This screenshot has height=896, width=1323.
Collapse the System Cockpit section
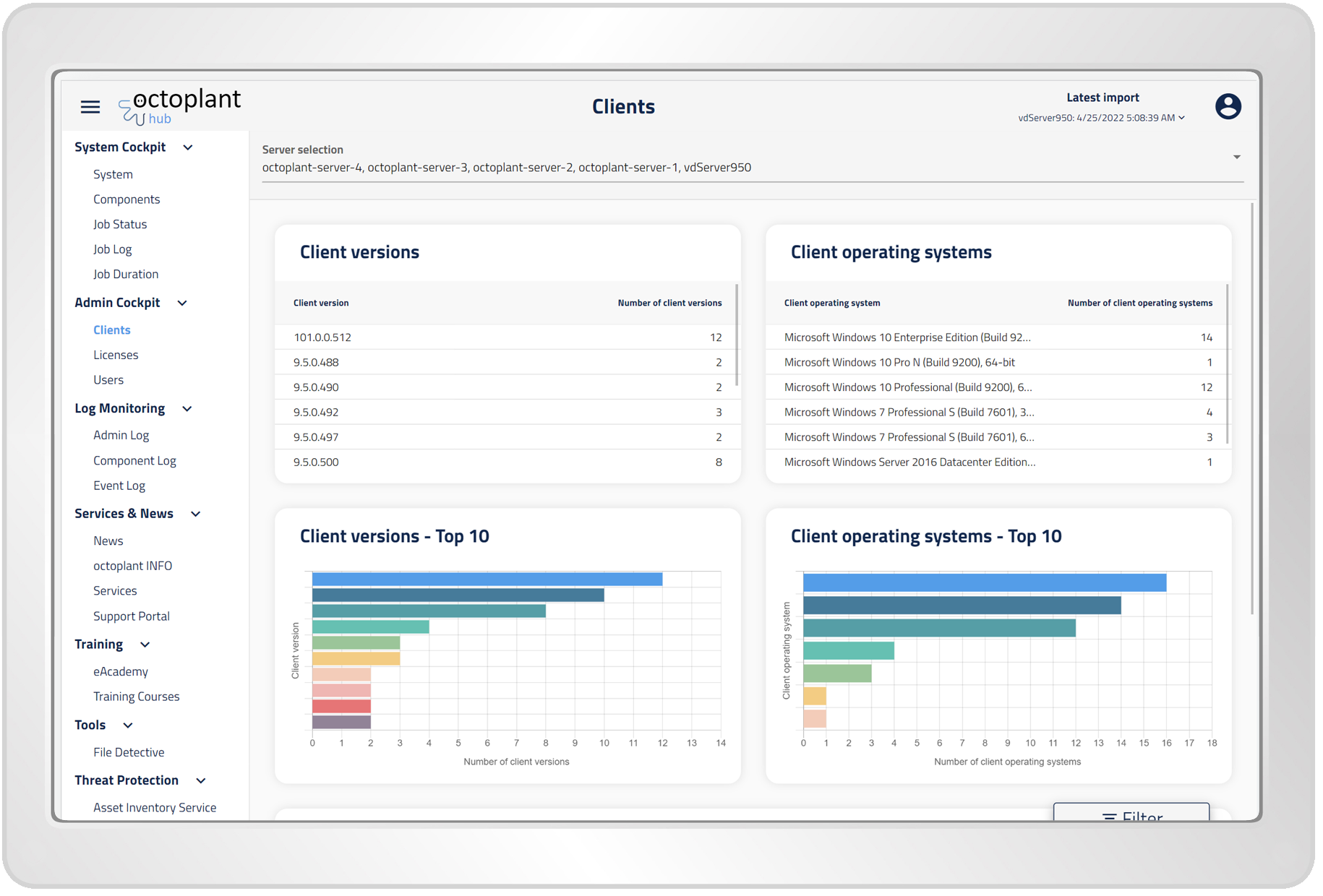point(188,147)
